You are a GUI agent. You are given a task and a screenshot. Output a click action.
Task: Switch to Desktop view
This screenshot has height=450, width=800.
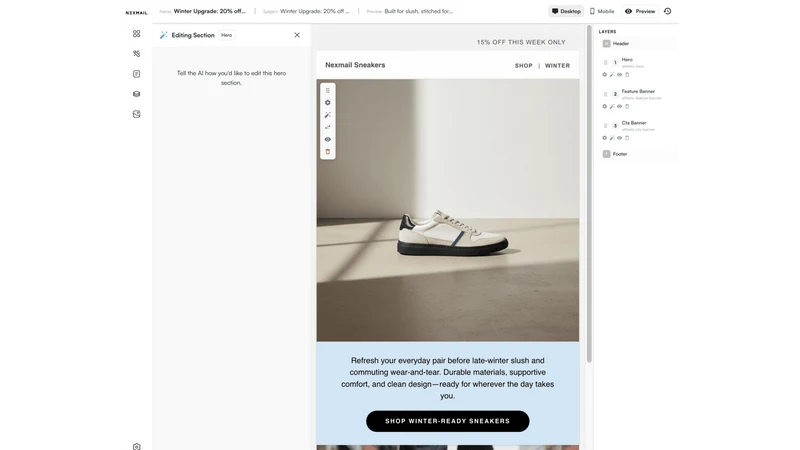(566, 11)
